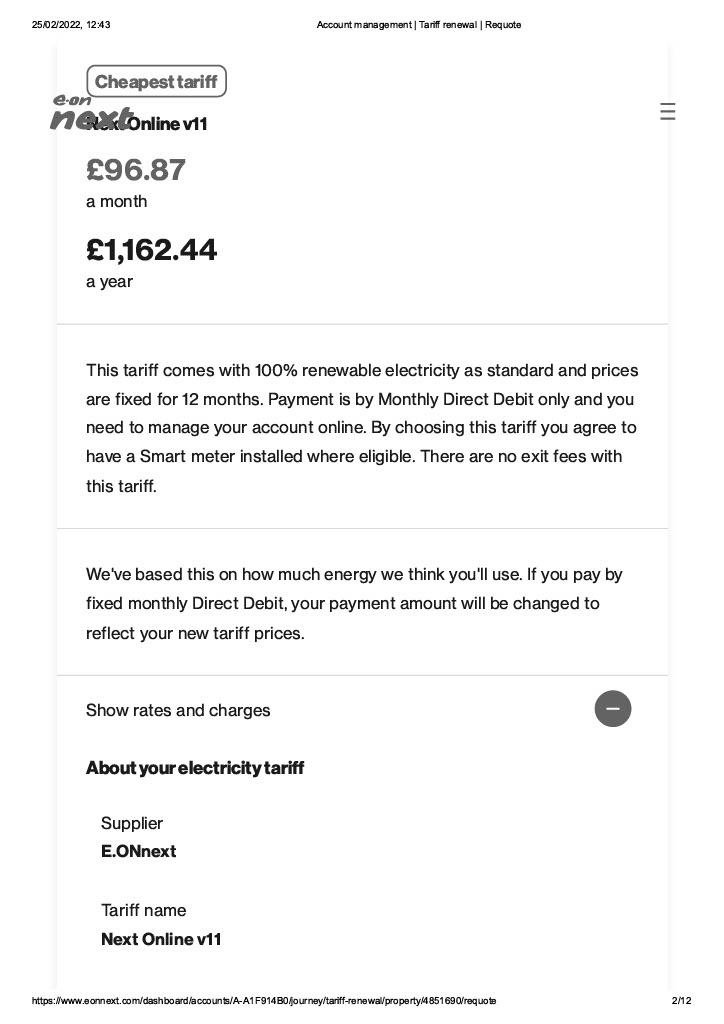Viewport: 724px width, 1024px height.
Task: Click the E.ONnext supplier value
Action: 138,852
